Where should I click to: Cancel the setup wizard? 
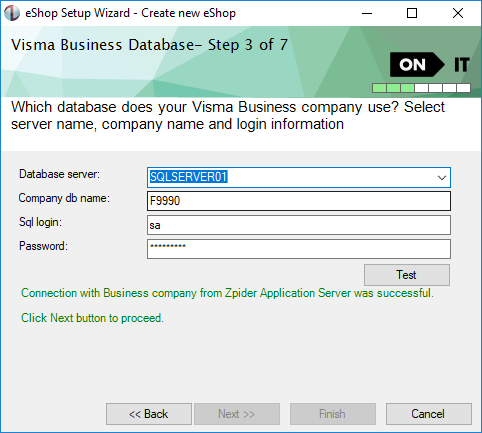pyautogui.click(x=429, y=414)
